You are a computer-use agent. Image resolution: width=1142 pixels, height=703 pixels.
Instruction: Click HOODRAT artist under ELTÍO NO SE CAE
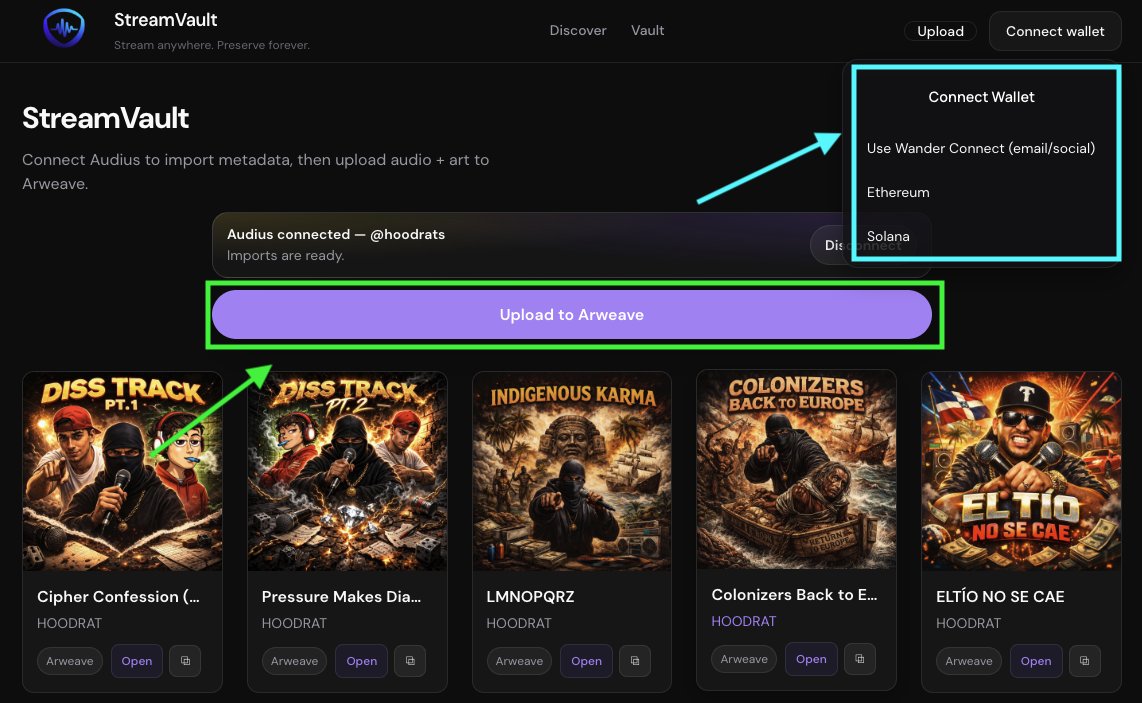[969, 623]
